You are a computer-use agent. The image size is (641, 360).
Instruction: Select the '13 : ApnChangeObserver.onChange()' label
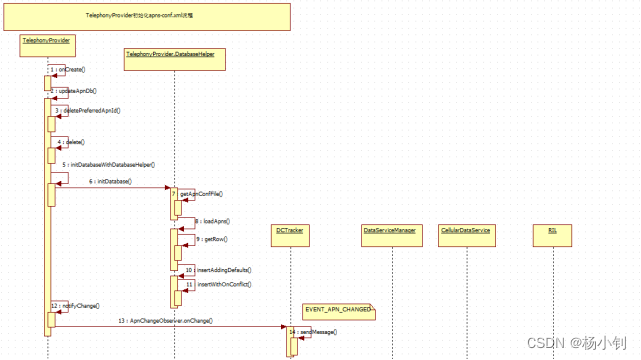click(166, 321)
